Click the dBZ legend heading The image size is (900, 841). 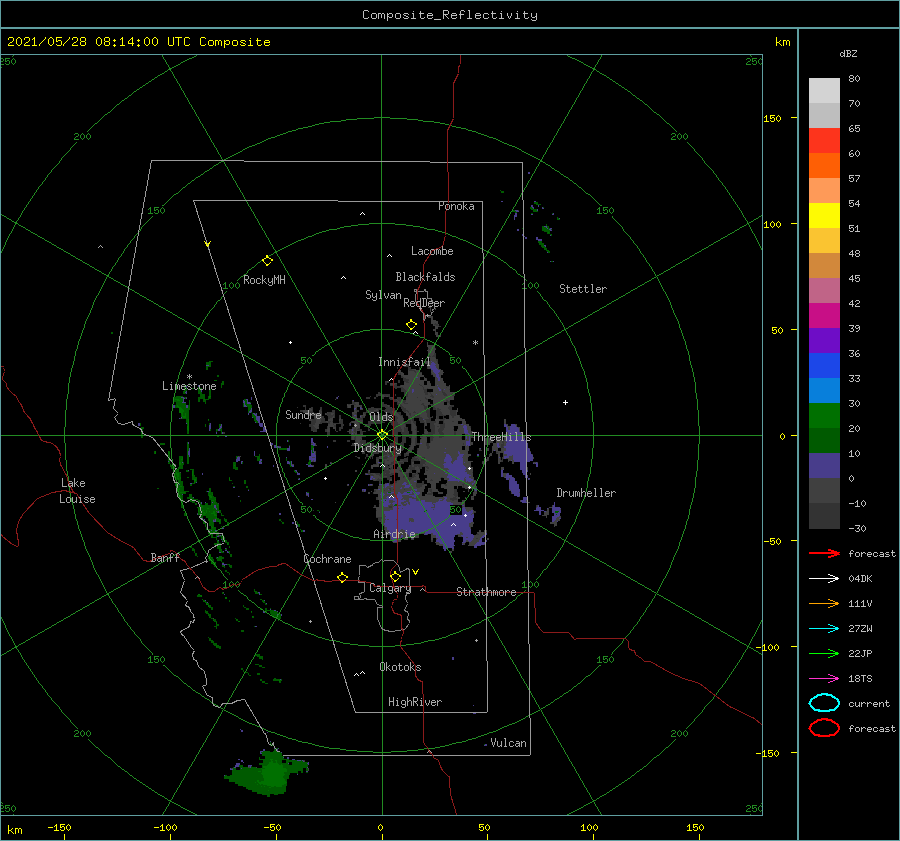point(848,53)
